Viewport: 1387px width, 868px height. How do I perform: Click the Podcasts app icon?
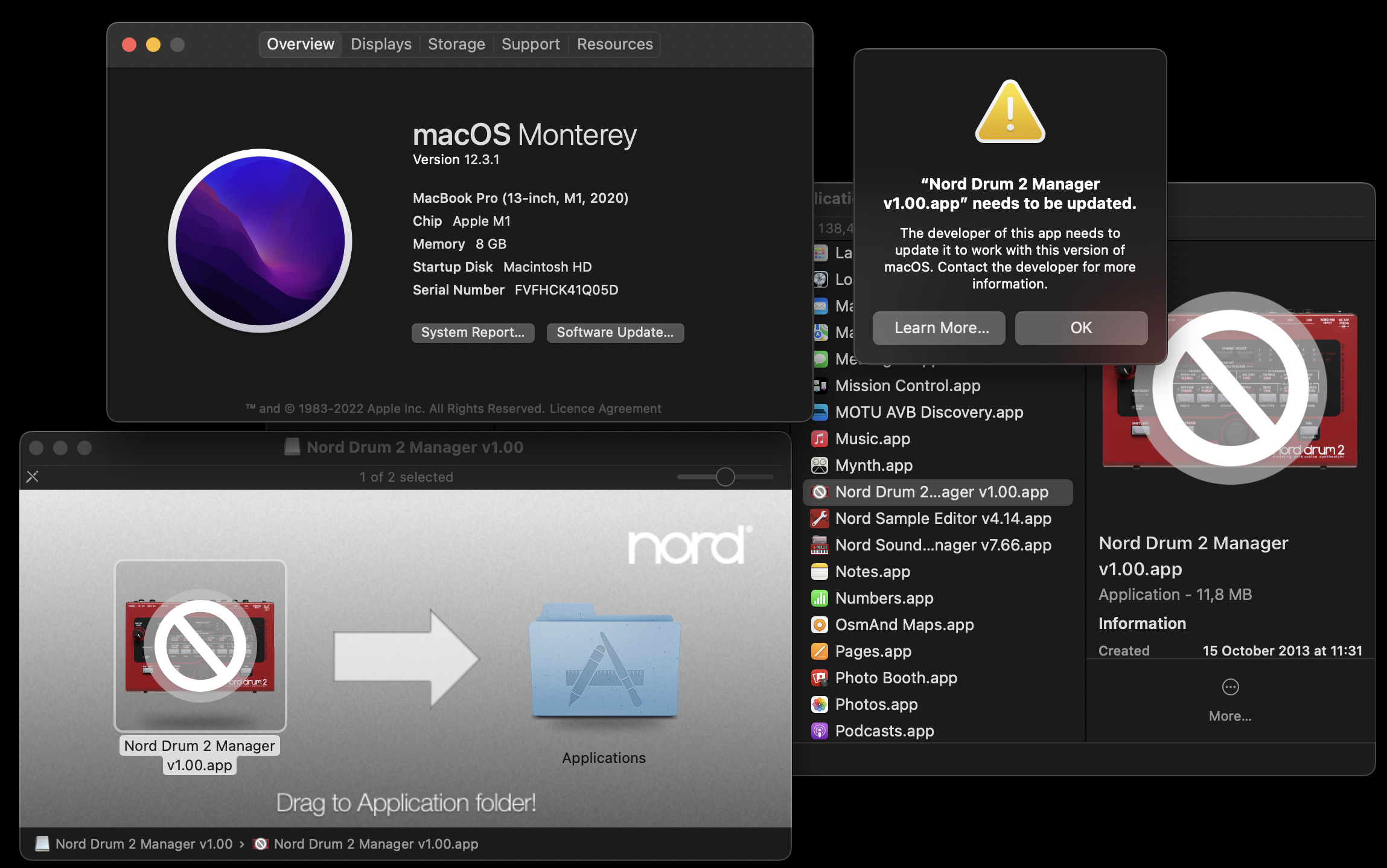point(820,731)
